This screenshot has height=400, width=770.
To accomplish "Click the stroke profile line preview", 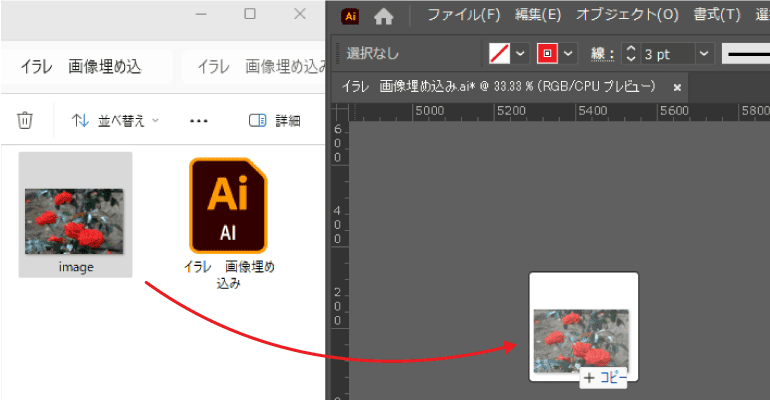I will click(746, 53).
